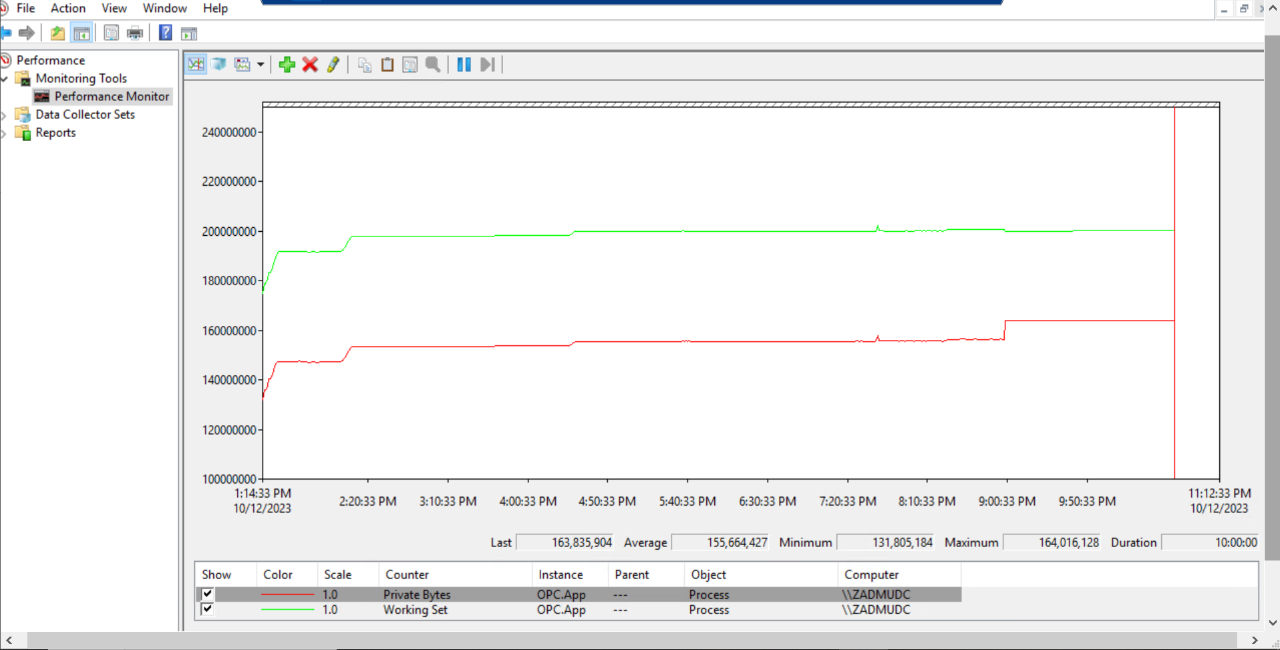Expand the Data Collector Sets node
1280x650 pixels.
click(x=4, y=115)
